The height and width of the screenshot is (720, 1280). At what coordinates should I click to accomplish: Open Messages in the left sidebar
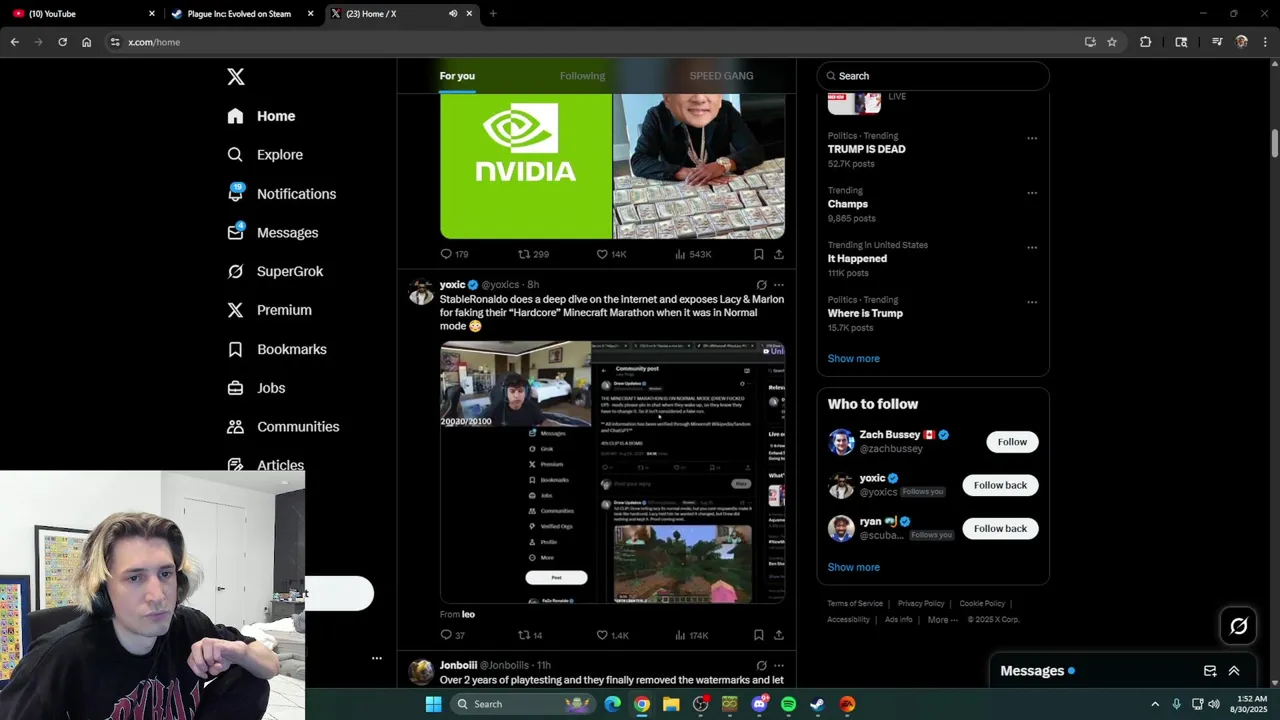(x=272, y=233)
